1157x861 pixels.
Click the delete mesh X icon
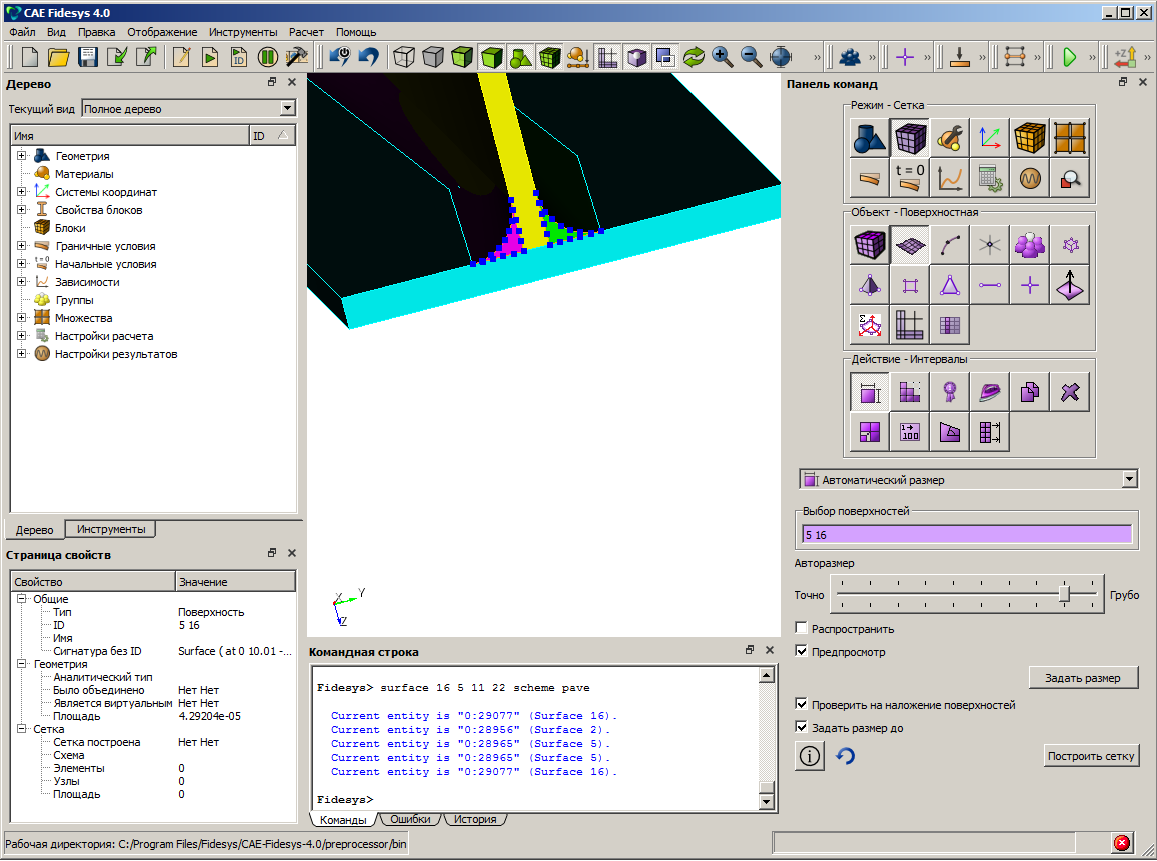tap(1069, 392)
